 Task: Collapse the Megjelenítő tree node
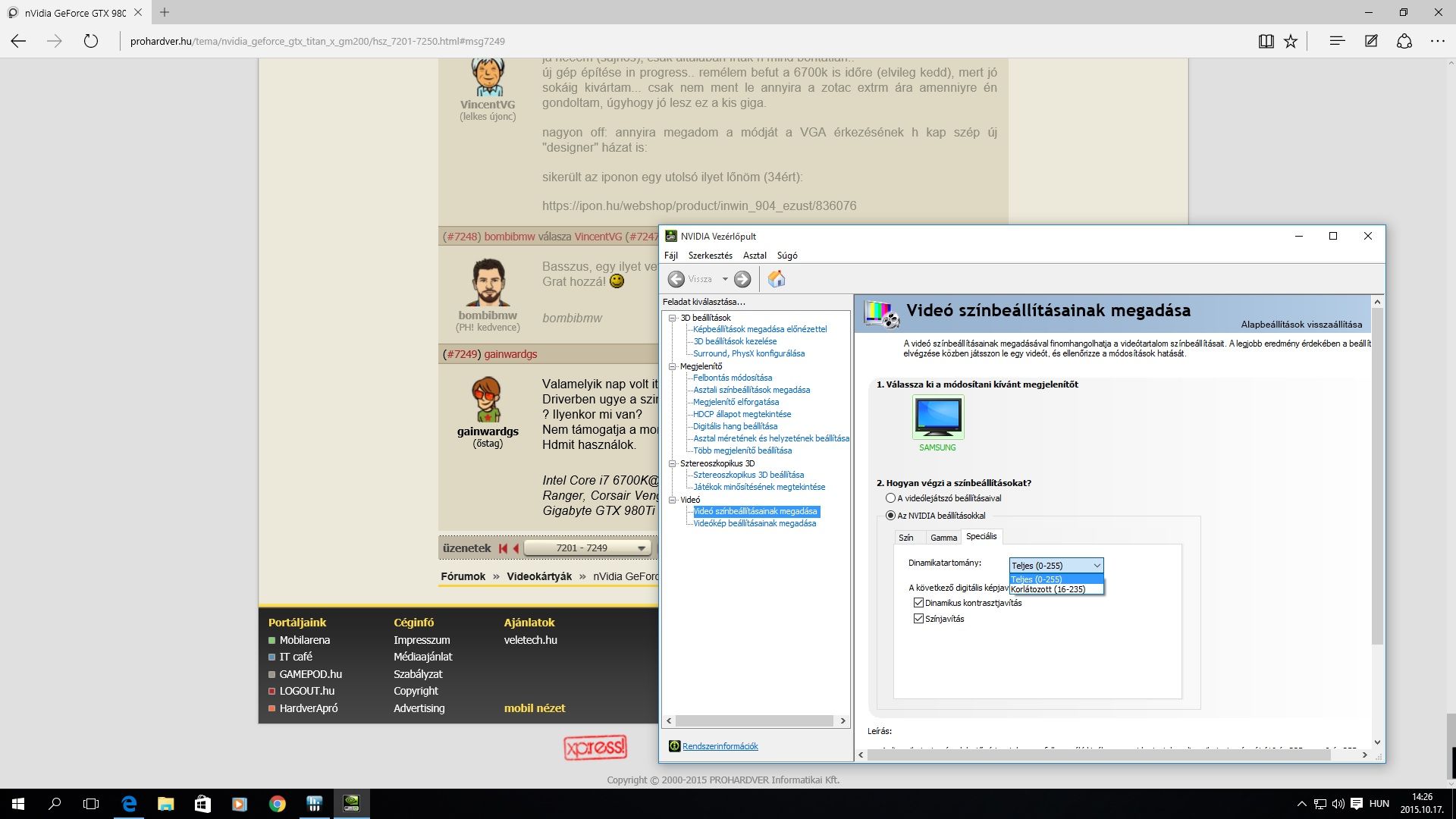click(672, 366)
